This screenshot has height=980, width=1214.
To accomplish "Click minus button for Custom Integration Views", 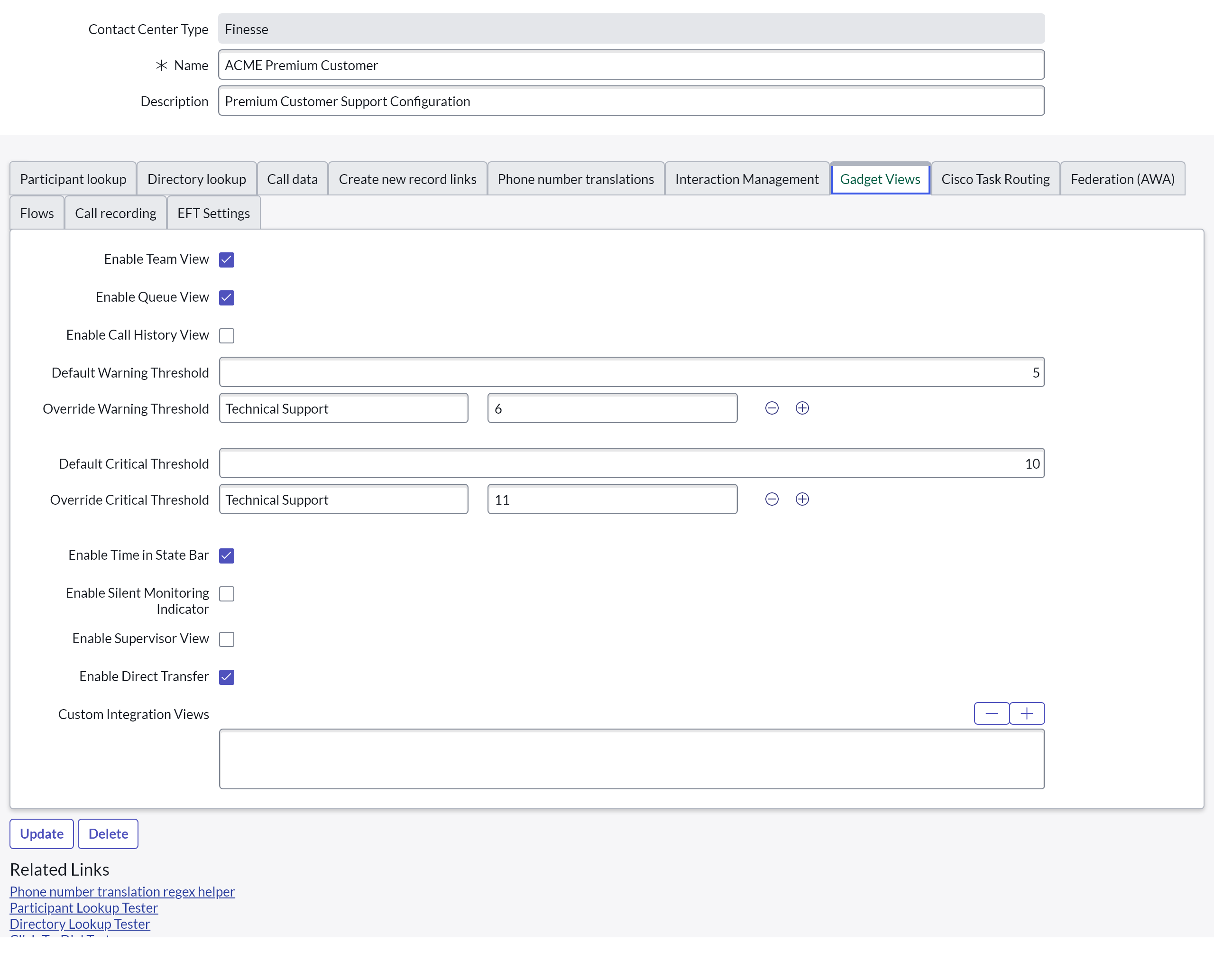I will pos(991,713).
